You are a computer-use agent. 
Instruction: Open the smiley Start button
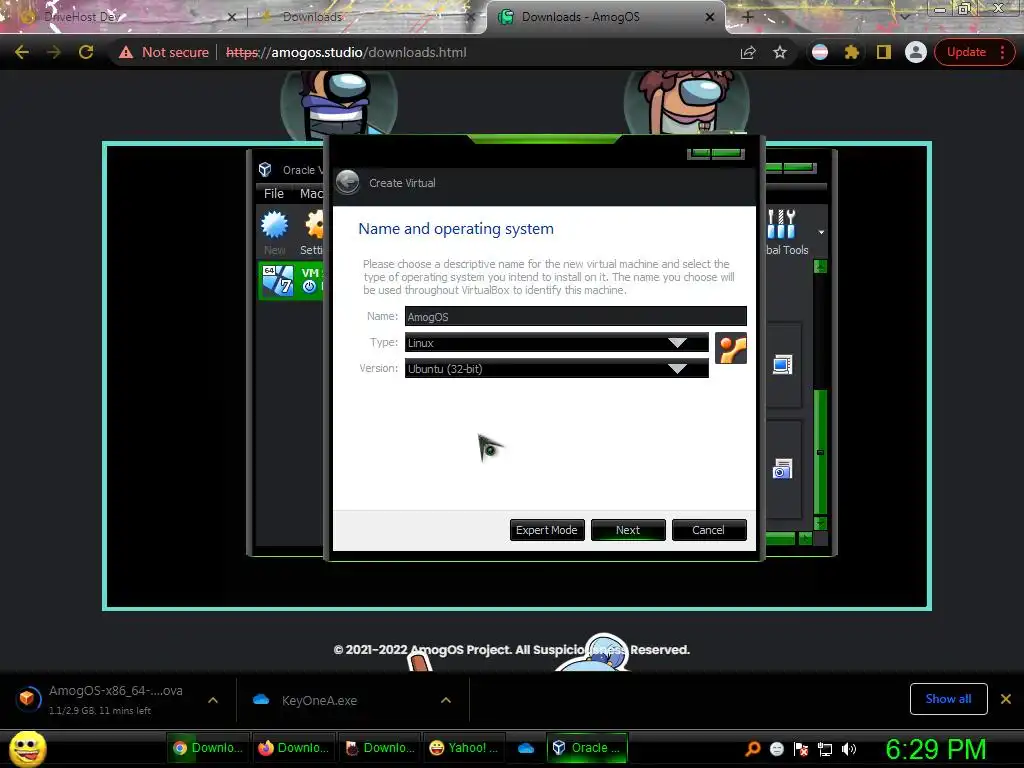pyautogui.click(x=27, y=748)
